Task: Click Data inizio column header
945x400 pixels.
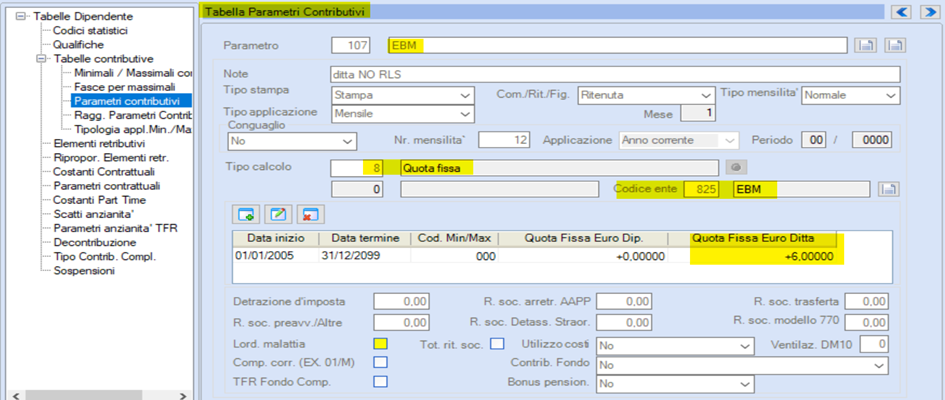Action: 275,238
